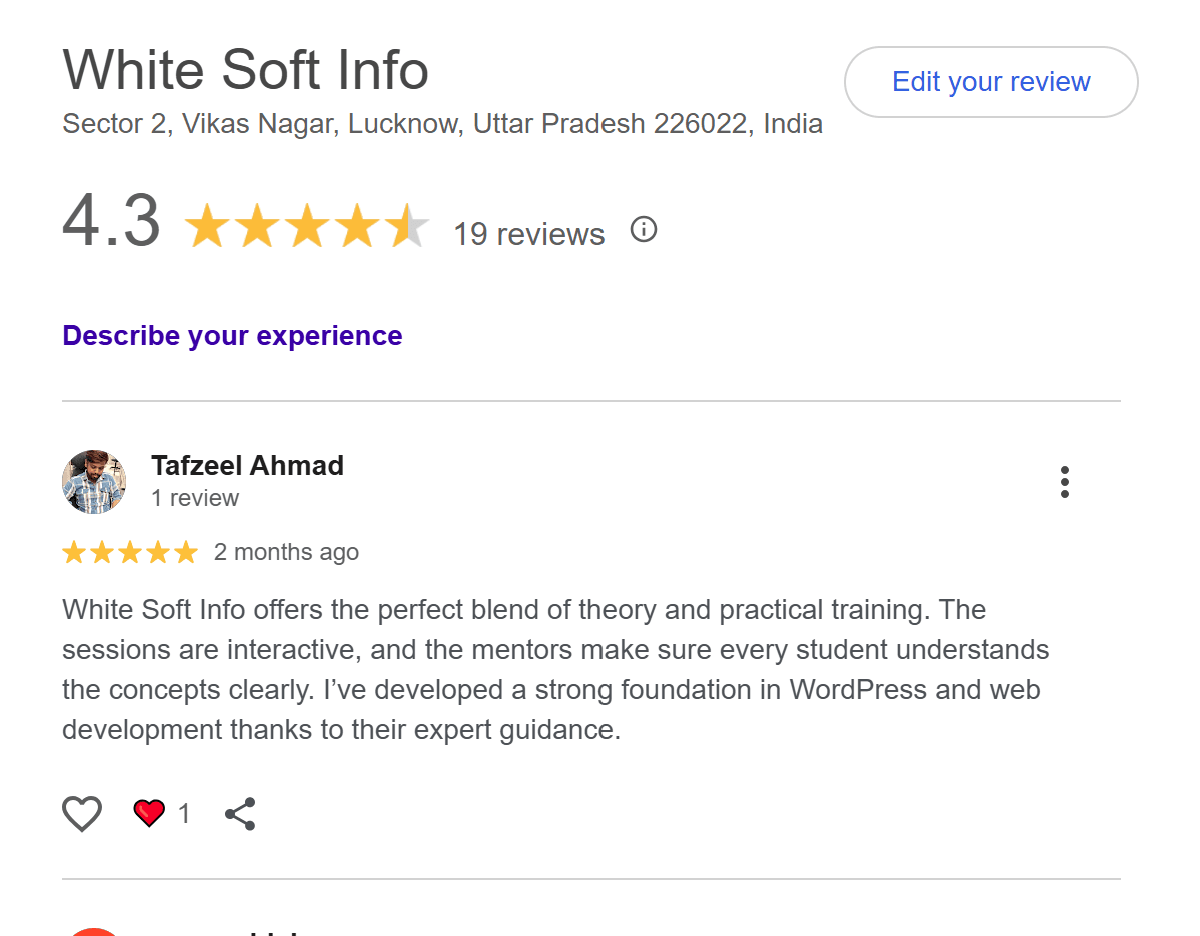1200x936 pixels.
Task: Open the three-dot menu on Tafzeel's review
Action: (x=1064, y=482)
